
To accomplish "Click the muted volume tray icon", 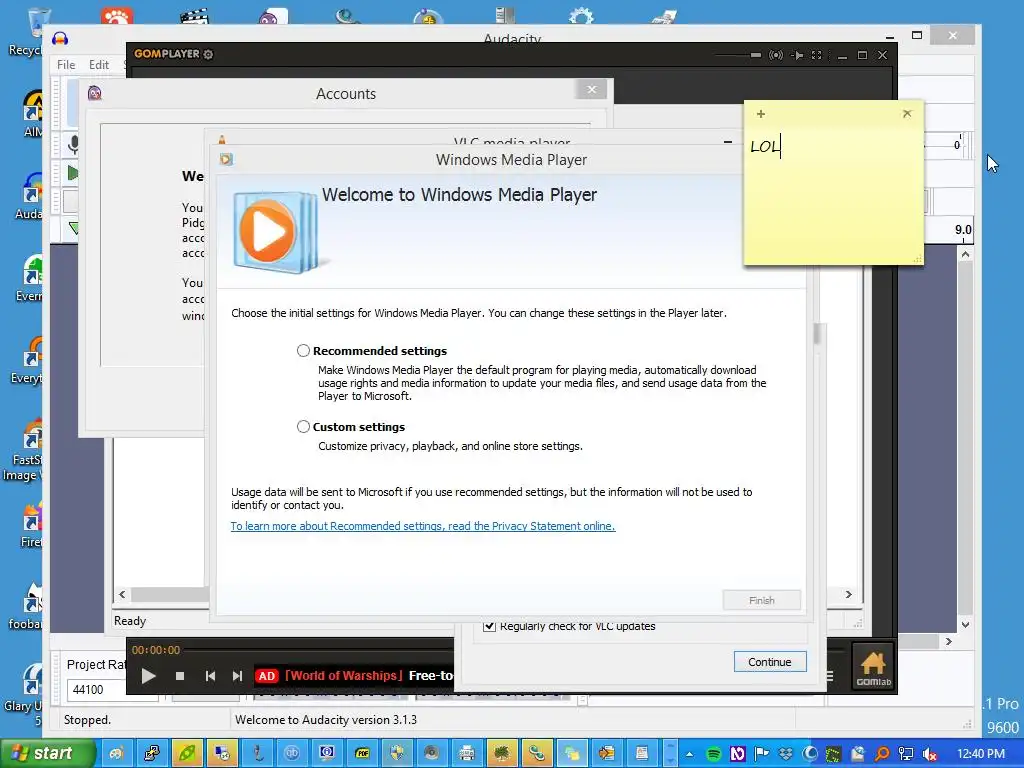I will point(930,754).
